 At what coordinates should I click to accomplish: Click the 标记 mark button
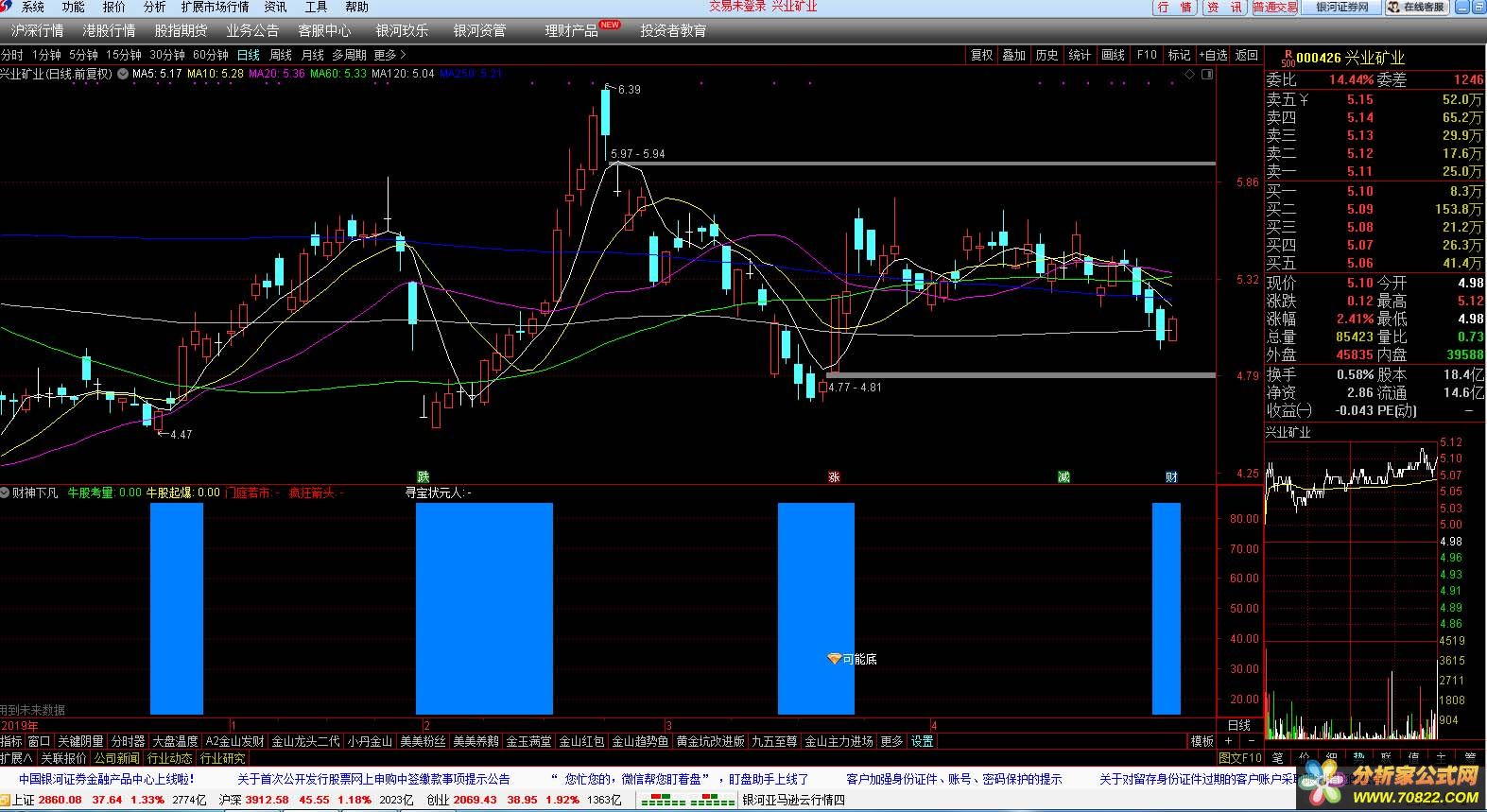(1179, 55)
